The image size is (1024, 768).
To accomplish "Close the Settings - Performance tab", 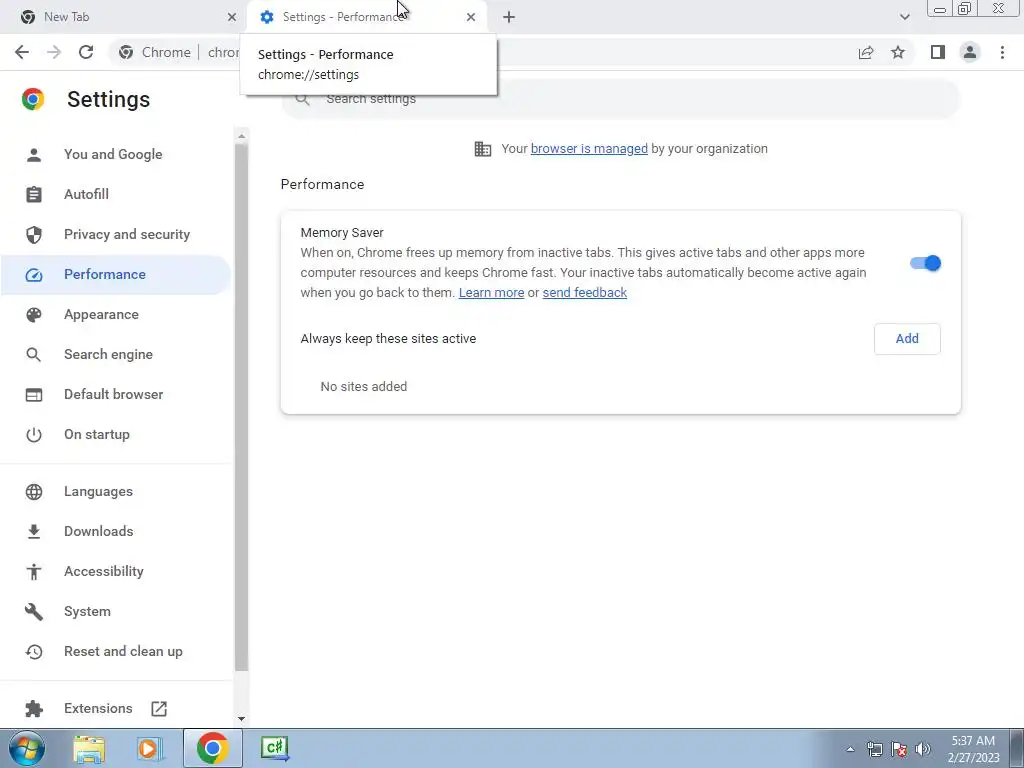I will coord(471,17).
